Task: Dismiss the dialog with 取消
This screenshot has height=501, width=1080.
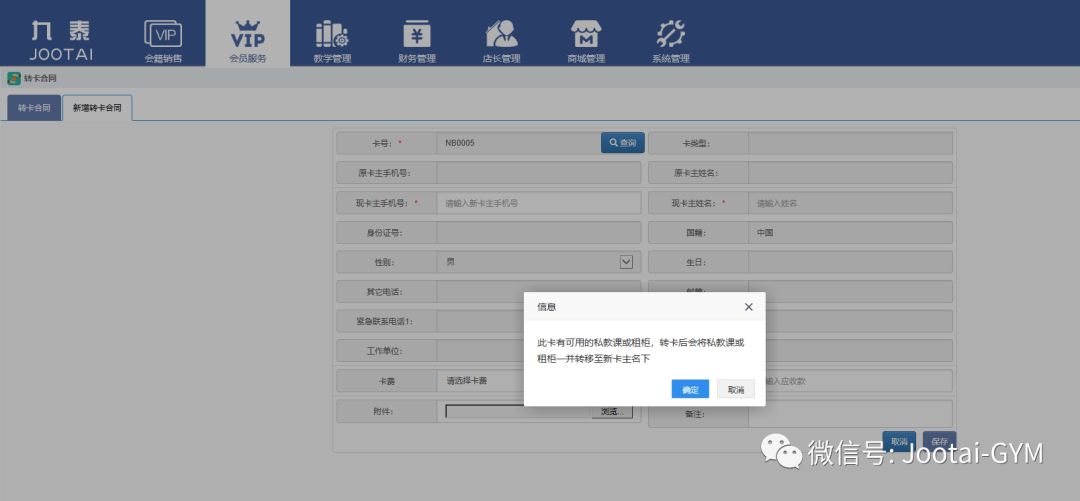Action: coord(736,389)
